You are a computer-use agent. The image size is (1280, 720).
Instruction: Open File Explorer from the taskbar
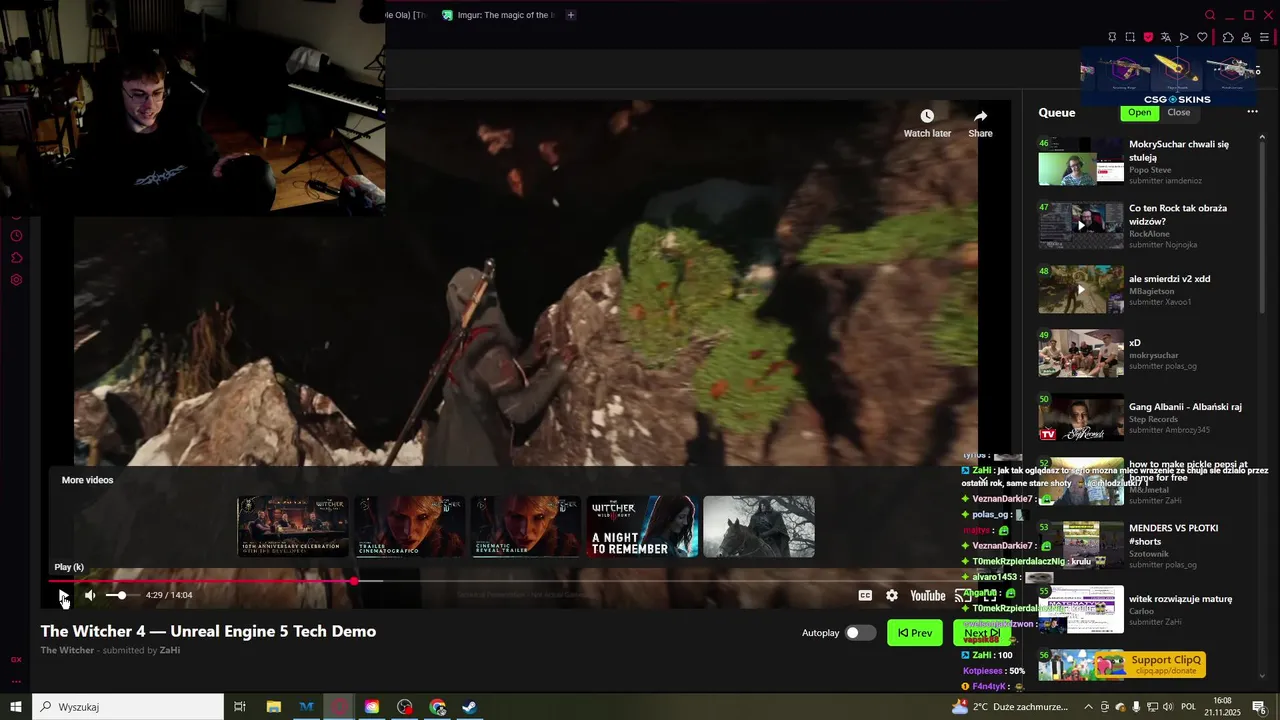coord(273,707)
